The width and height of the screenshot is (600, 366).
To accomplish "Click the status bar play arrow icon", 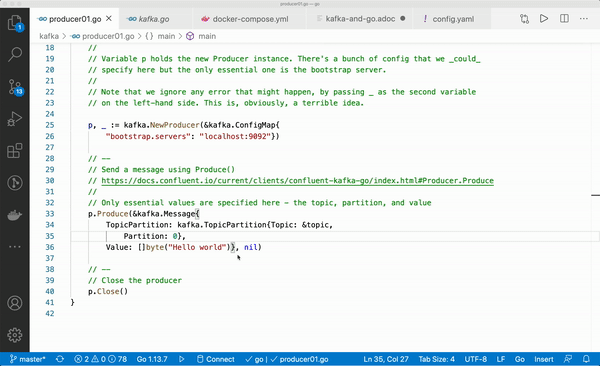I will click(181, 359).
